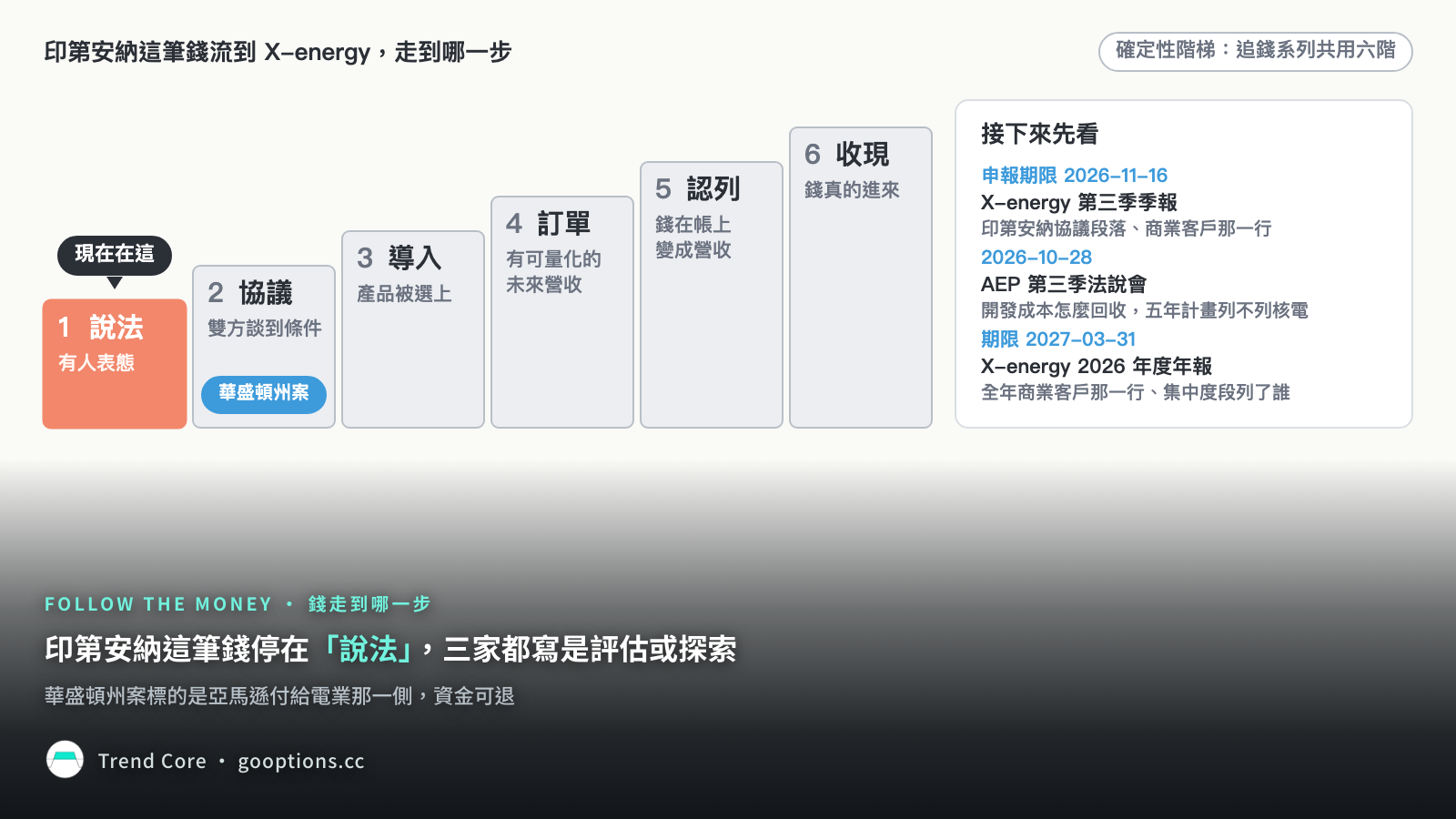Click 有可量化的未來營收 description text
The image size is (1456, 819).
(x=553, y=272)
